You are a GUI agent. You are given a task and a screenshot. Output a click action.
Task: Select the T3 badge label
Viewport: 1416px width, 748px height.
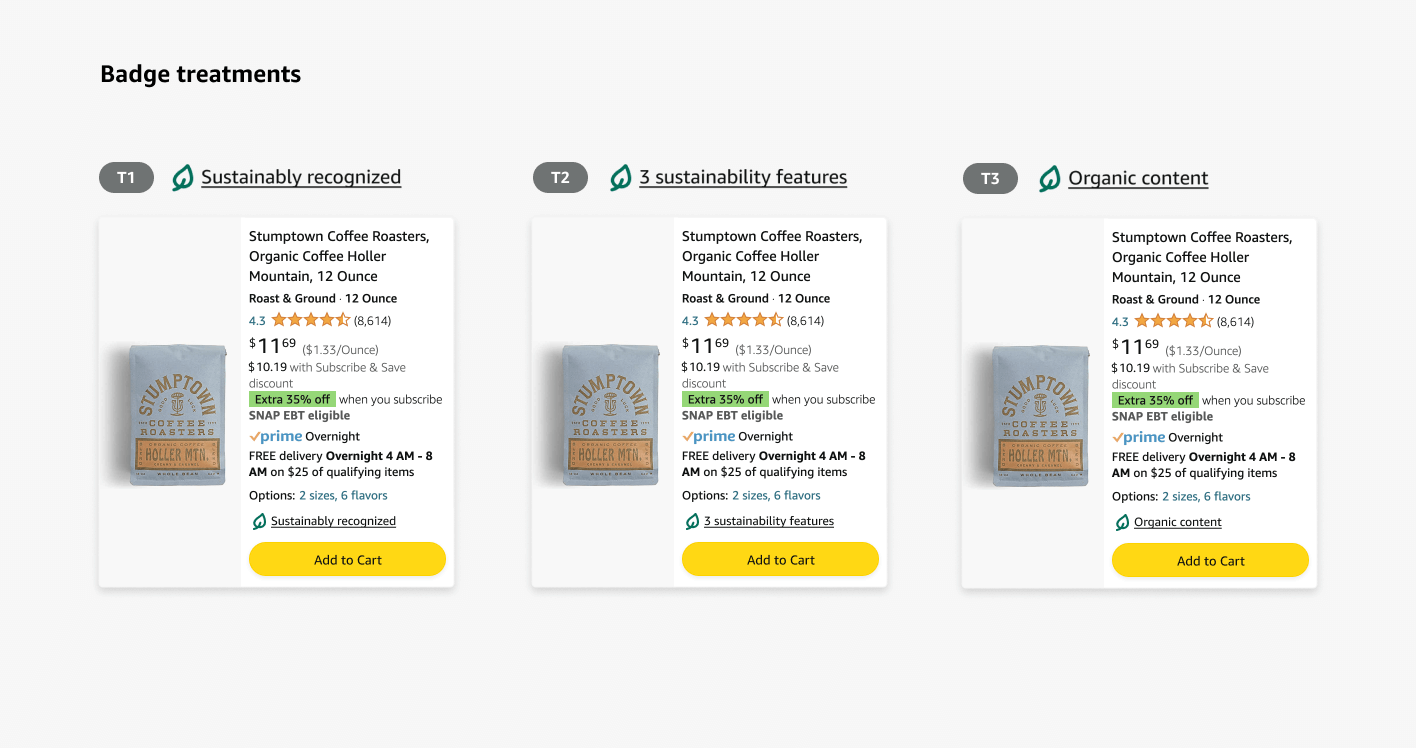coord(990,179)
